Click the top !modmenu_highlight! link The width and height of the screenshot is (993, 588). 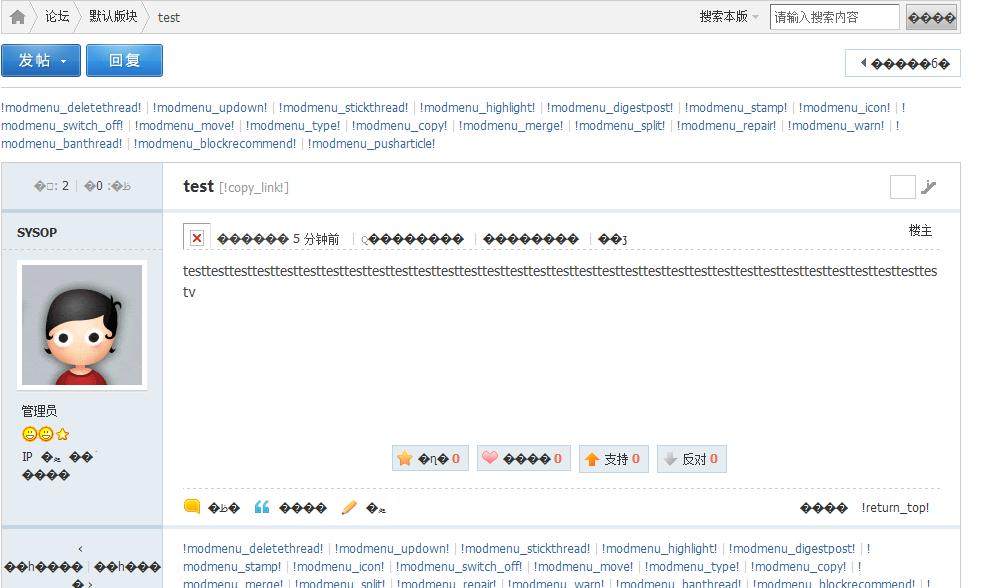point(478,108)
